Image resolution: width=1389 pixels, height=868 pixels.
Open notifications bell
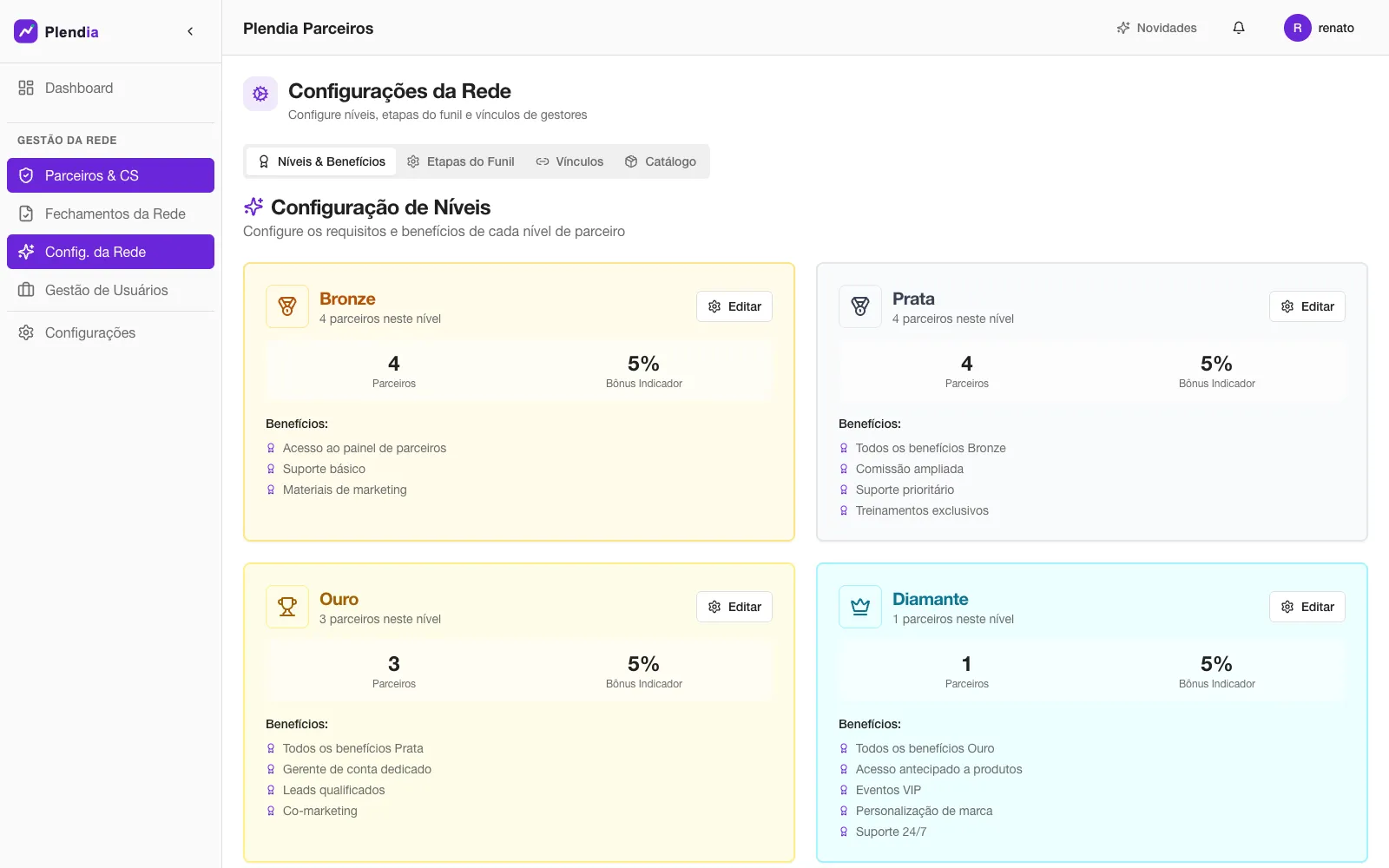(x=1239, y=28)
